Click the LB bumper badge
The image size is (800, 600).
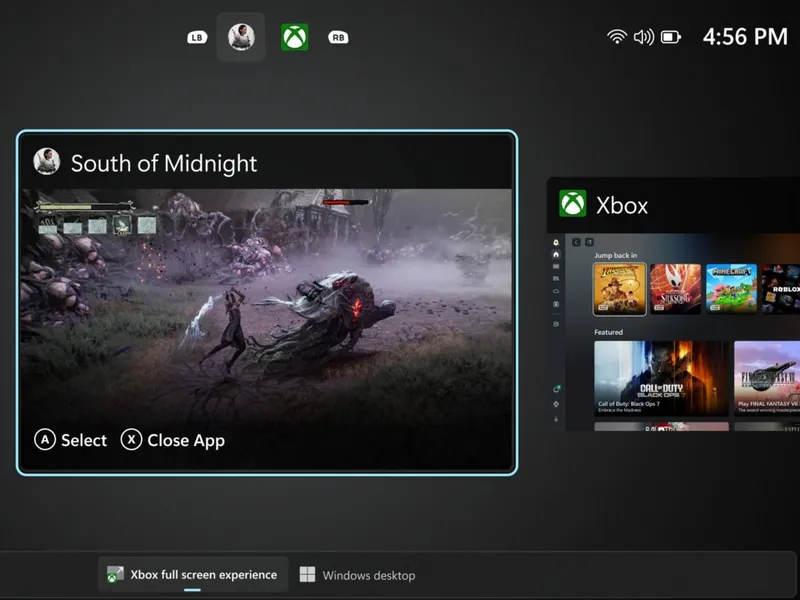[x=196, y=37]
